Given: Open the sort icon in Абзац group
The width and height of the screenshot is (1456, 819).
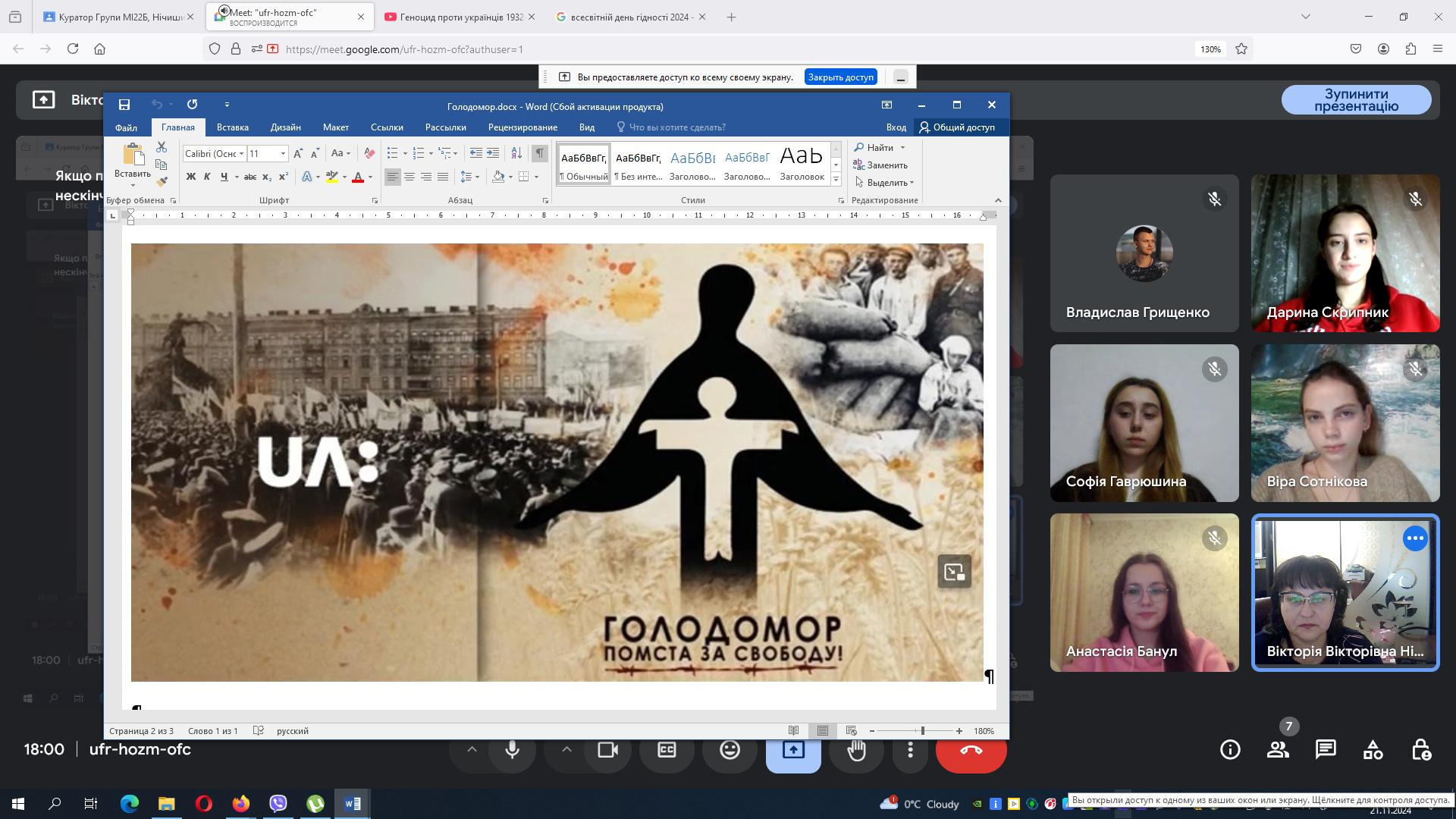Looking at the screenshot, I should [516, 153].
